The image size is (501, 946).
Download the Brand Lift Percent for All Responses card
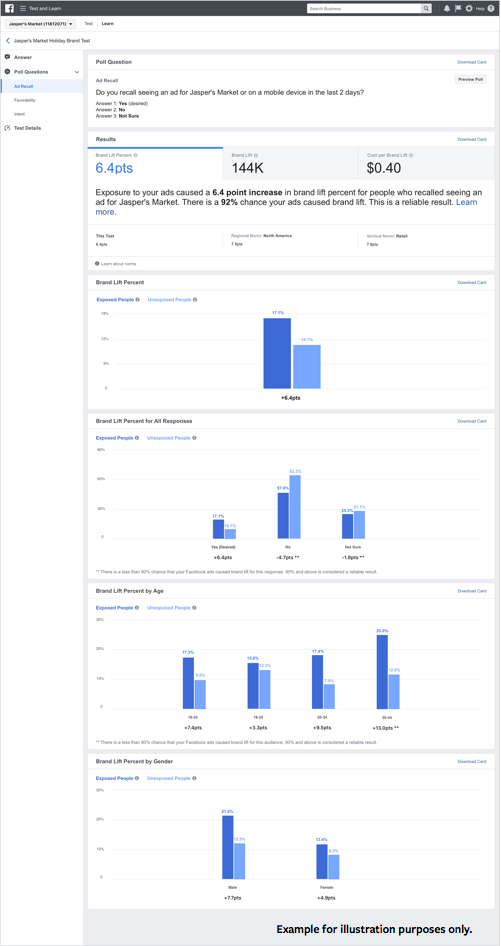tap(472, 421)
